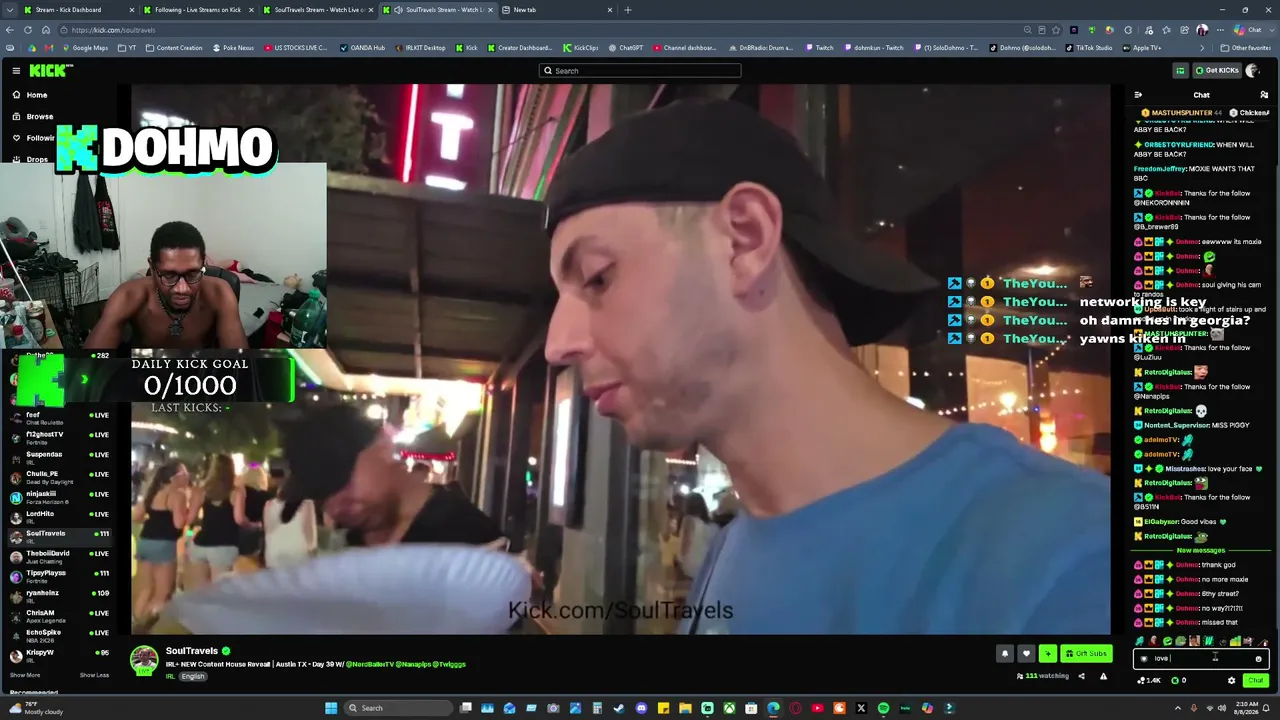The width and height of the screenshot is (1280, 720).
Task: Open Spotify from the taskbar
Action: tap(883, 708)
